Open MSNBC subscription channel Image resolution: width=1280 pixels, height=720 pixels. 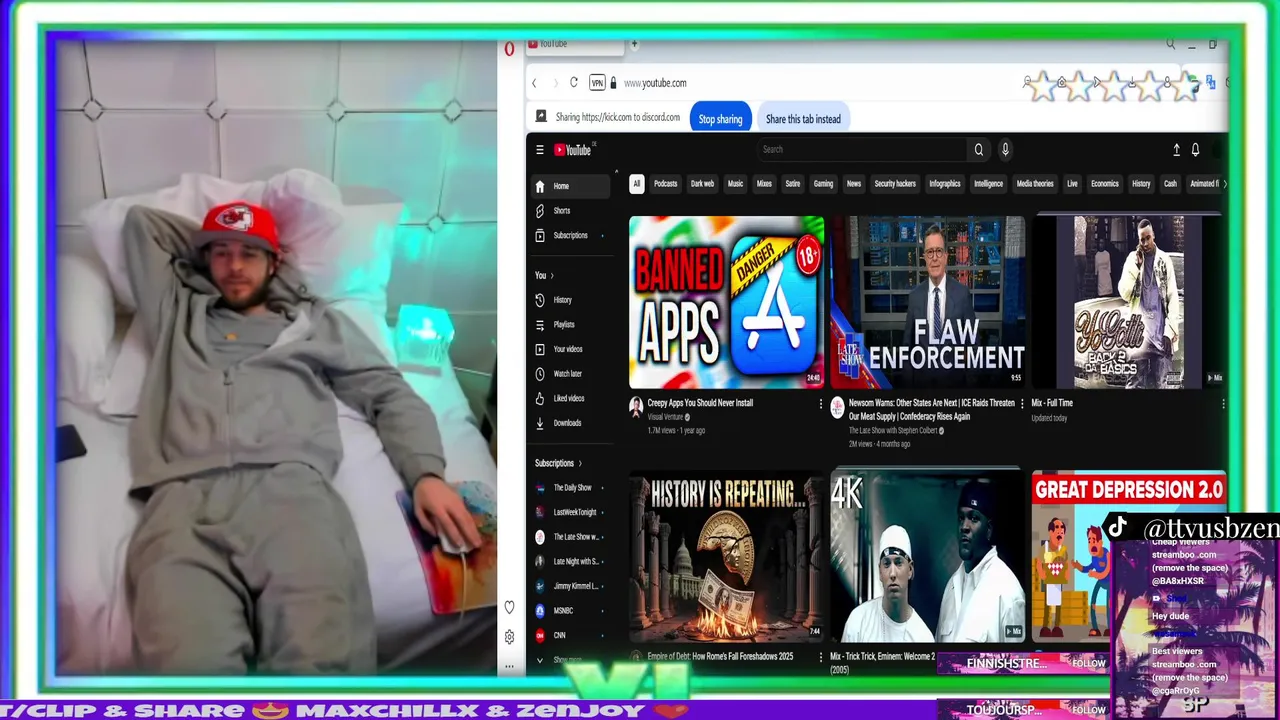pos(570,610)
